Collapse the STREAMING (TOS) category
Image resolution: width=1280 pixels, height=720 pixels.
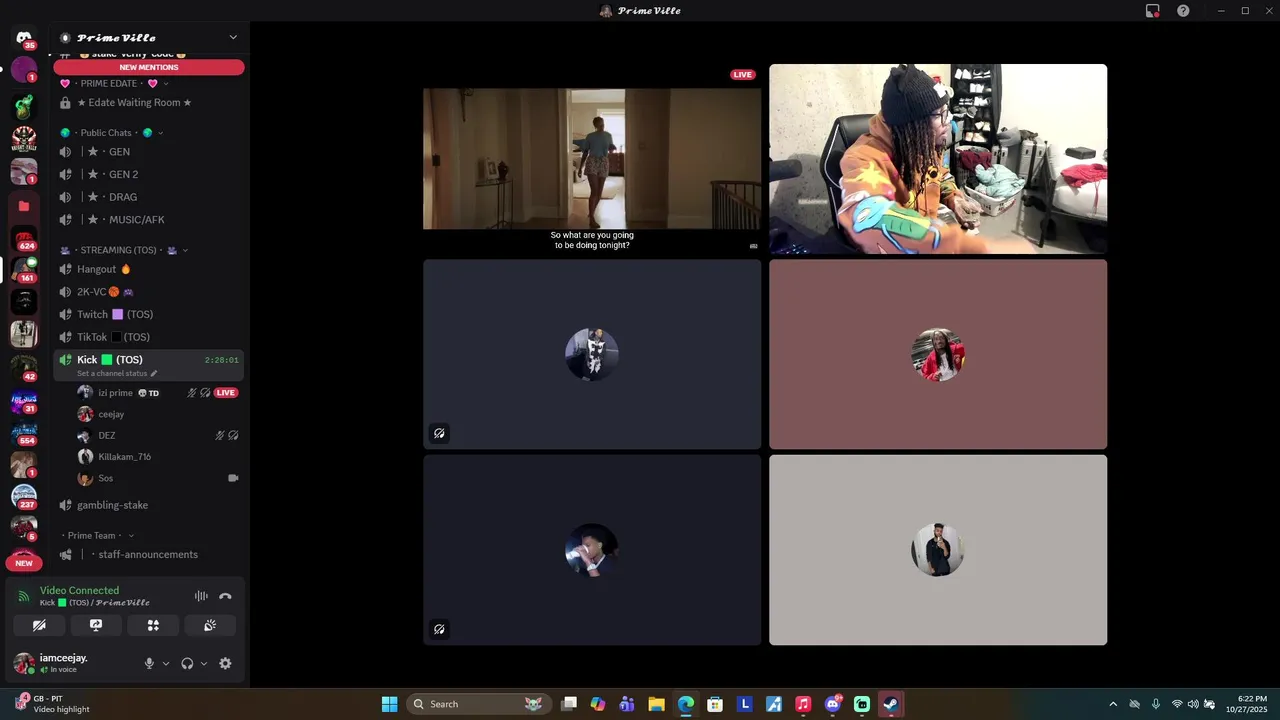[124, 250]
